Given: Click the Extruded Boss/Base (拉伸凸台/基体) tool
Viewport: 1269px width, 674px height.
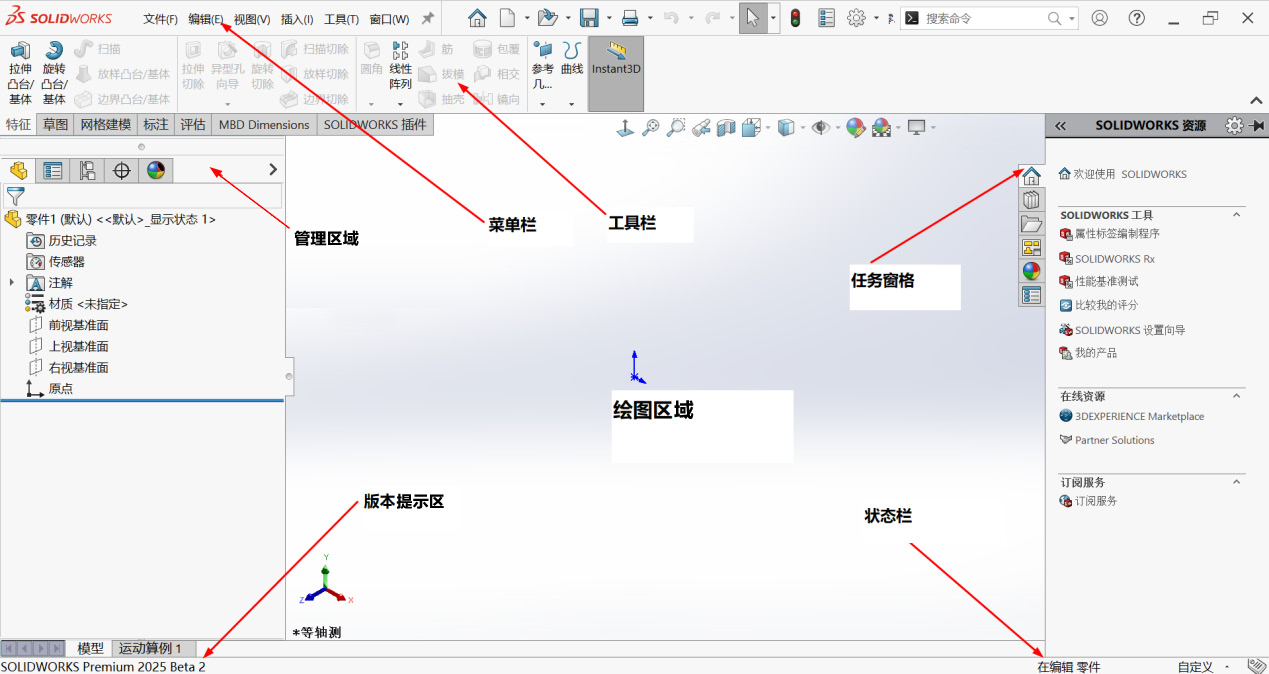Looking at the screenshot, I should point(20,71).
